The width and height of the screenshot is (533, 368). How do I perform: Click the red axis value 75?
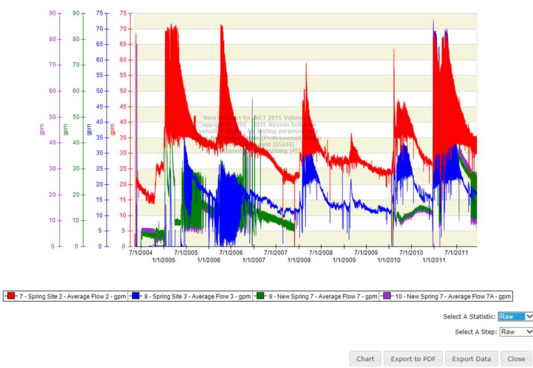(123, 13)
